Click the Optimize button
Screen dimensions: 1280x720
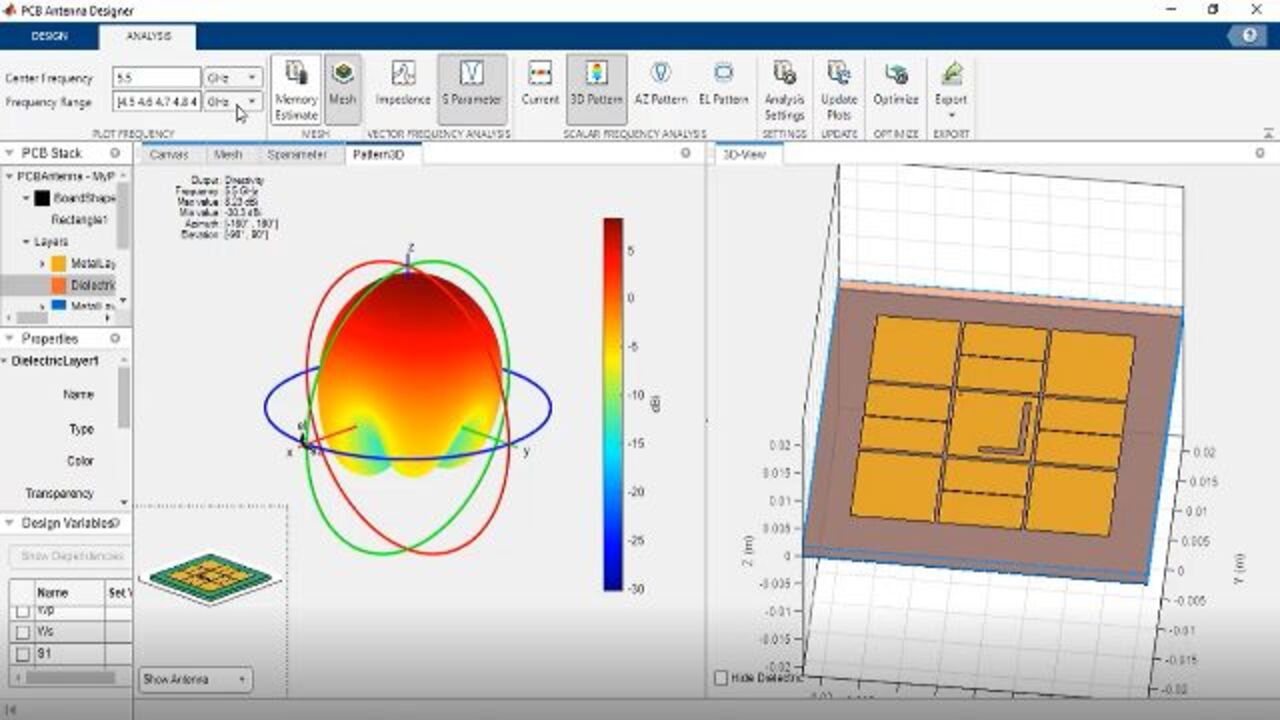click(x=895, y=88)
